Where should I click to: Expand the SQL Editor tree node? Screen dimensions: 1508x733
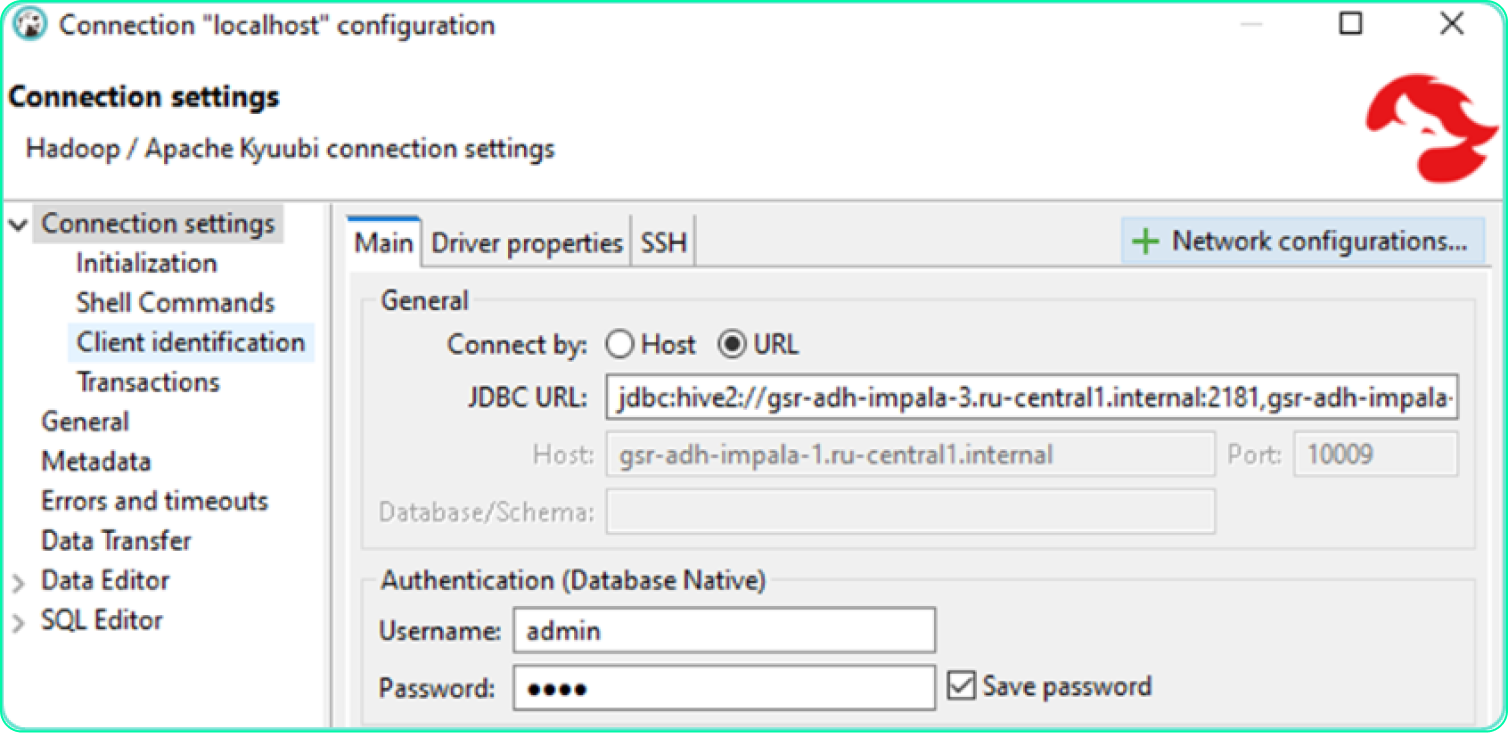click(18, 622)
